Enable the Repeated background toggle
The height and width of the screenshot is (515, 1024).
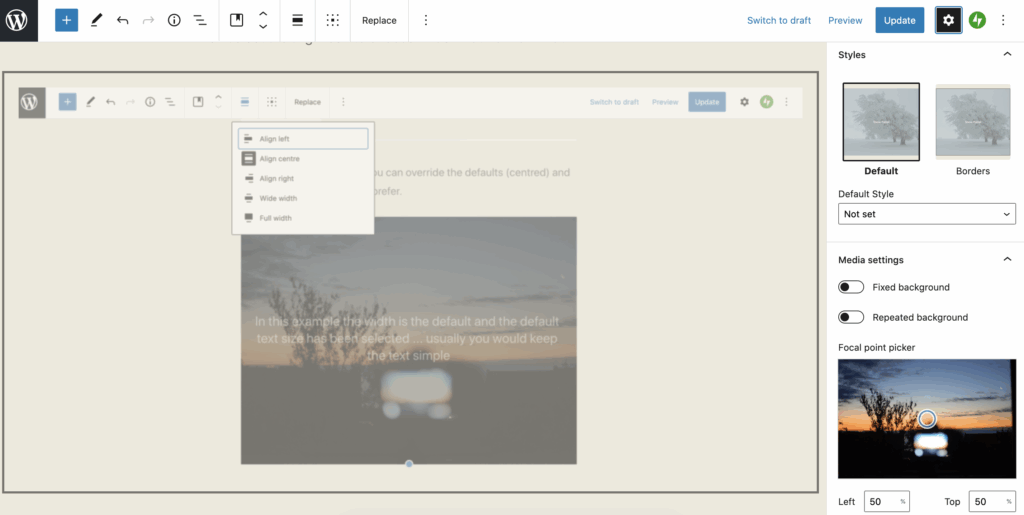[851, 317]
